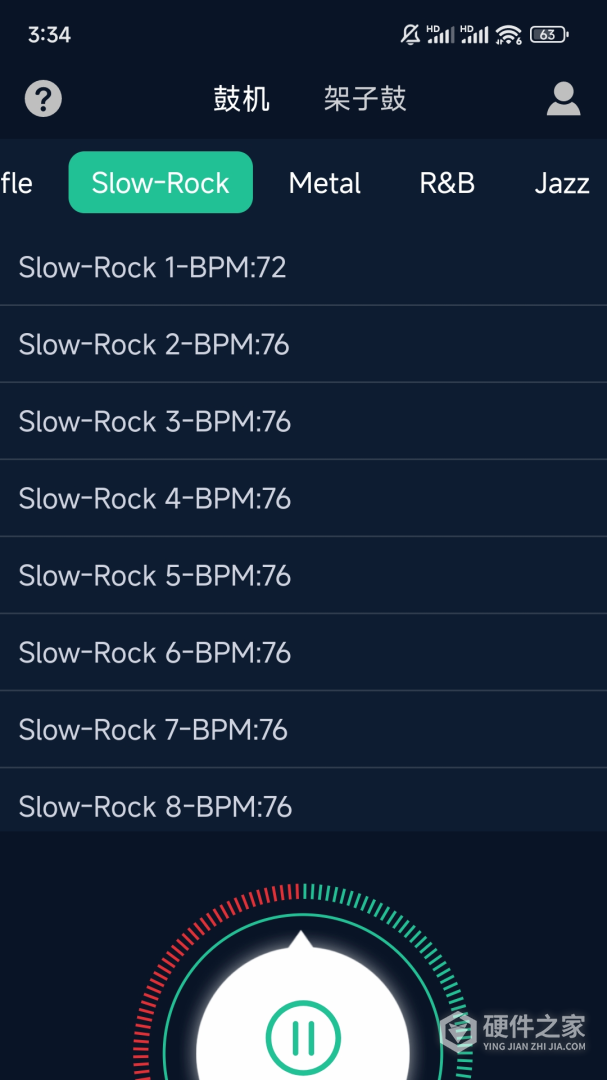This screenshot has height=1080, width=607.
Task: Select the Slow-Rock genre tab
Action: tap(160, 183)
